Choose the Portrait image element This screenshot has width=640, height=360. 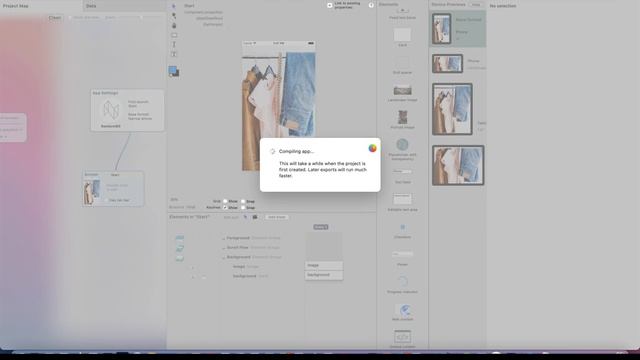click(x=402, y=119)
